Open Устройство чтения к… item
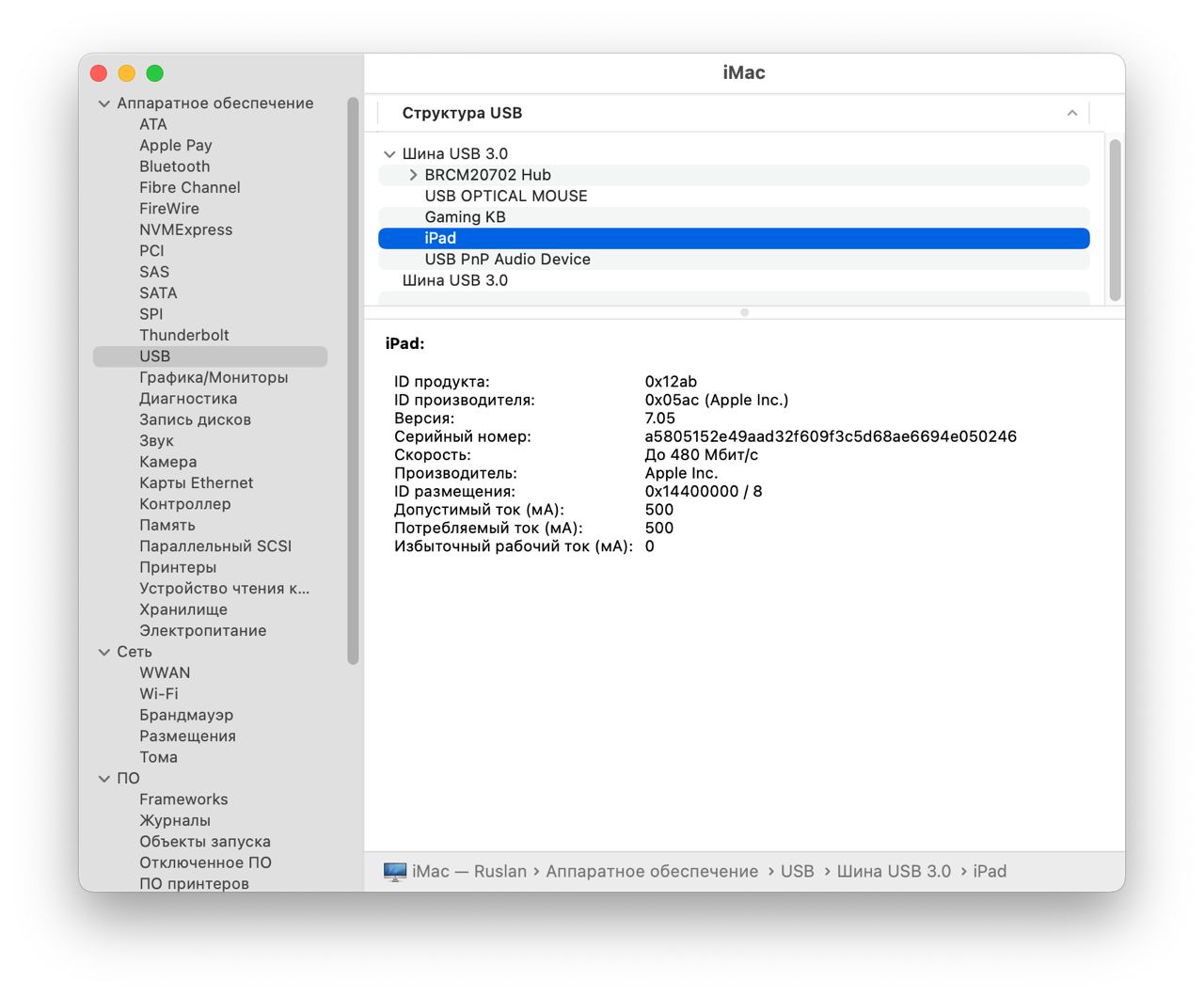This screenshot has height=996, width=1204. (x=225, y=589)
